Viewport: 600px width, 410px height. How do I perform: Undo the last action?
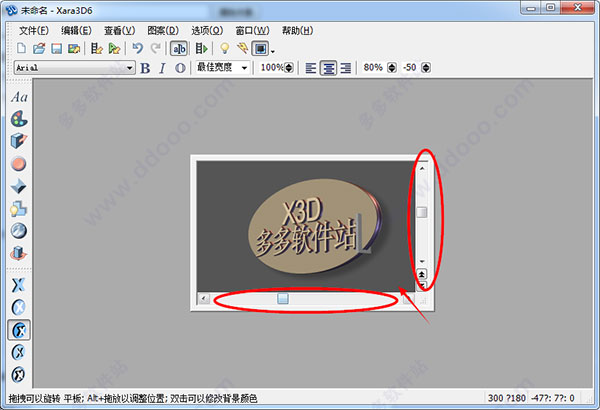[x=137, y=48]
